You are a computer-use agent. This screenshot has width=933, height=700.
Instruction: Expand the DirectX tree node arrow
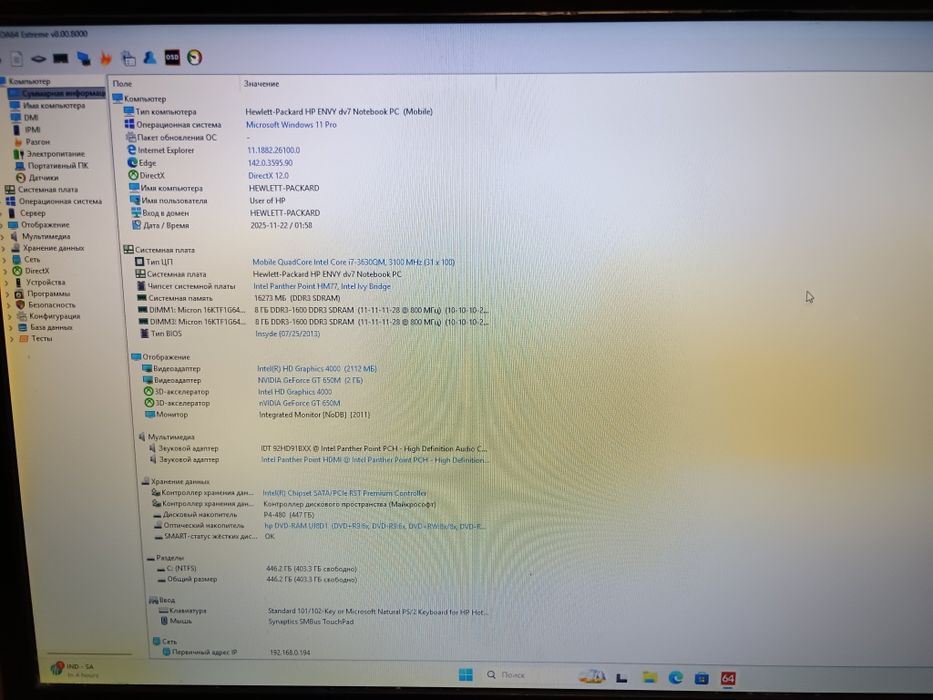click(5, 271)
